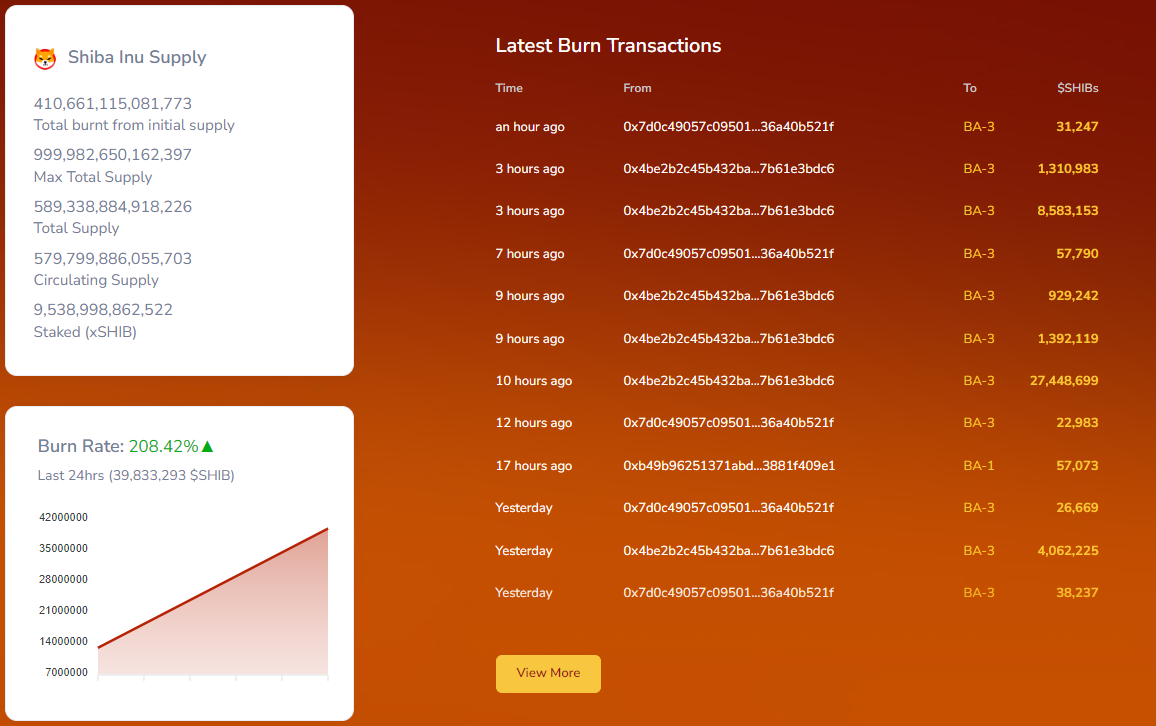This screenshot has height=726, width=1156.
Task: Click the 31,247 burn amount
Action: [1077, 127]
